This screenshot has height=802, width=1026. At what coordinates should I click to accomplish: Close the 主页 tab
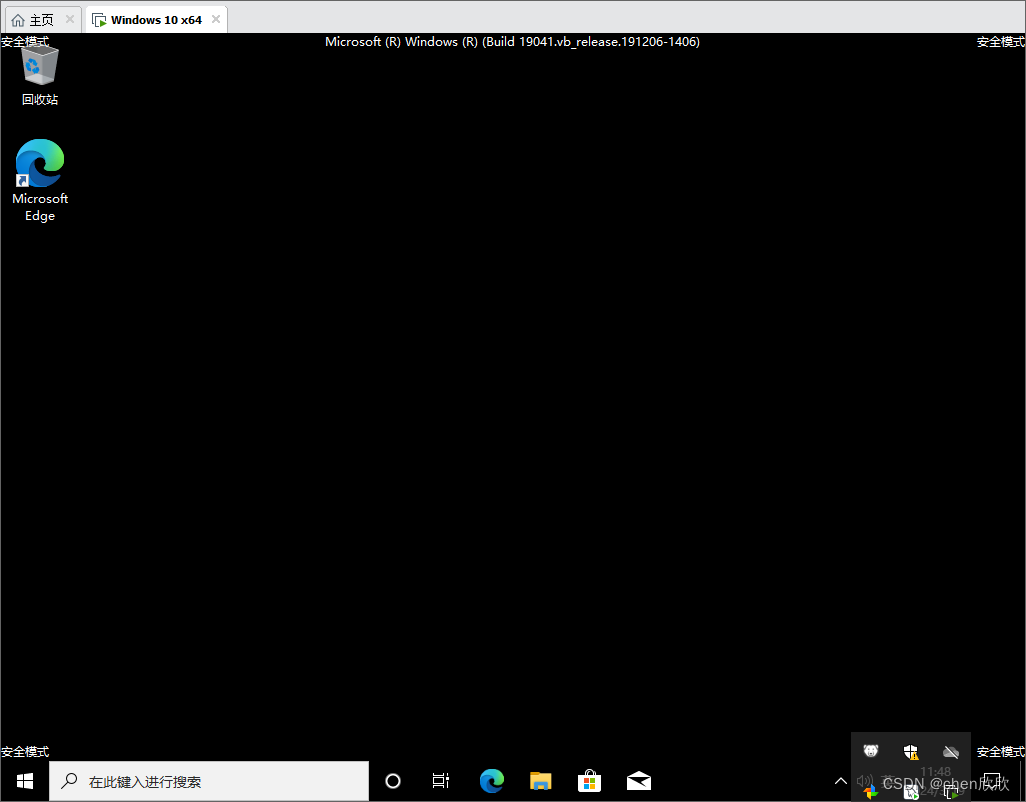pyautogui.click(x=69, y=20)
